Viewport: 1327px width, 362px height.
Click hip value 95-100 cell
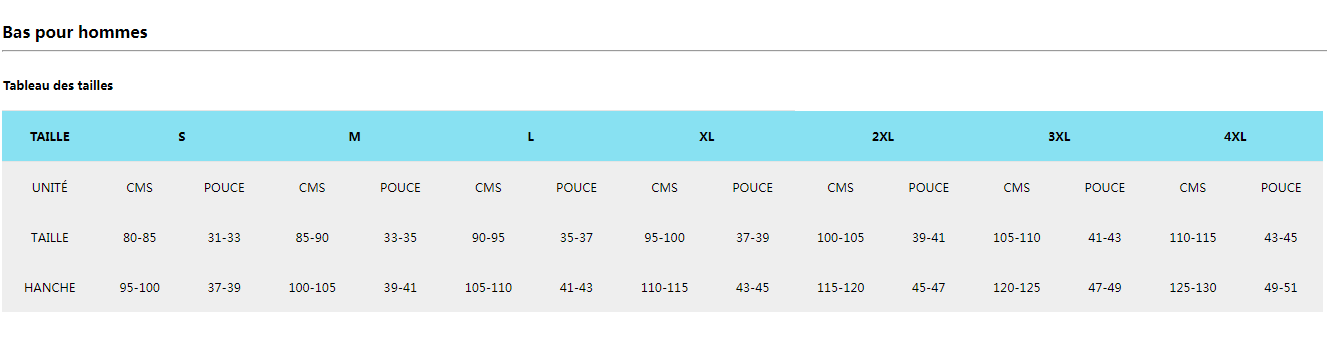point(140,287)
